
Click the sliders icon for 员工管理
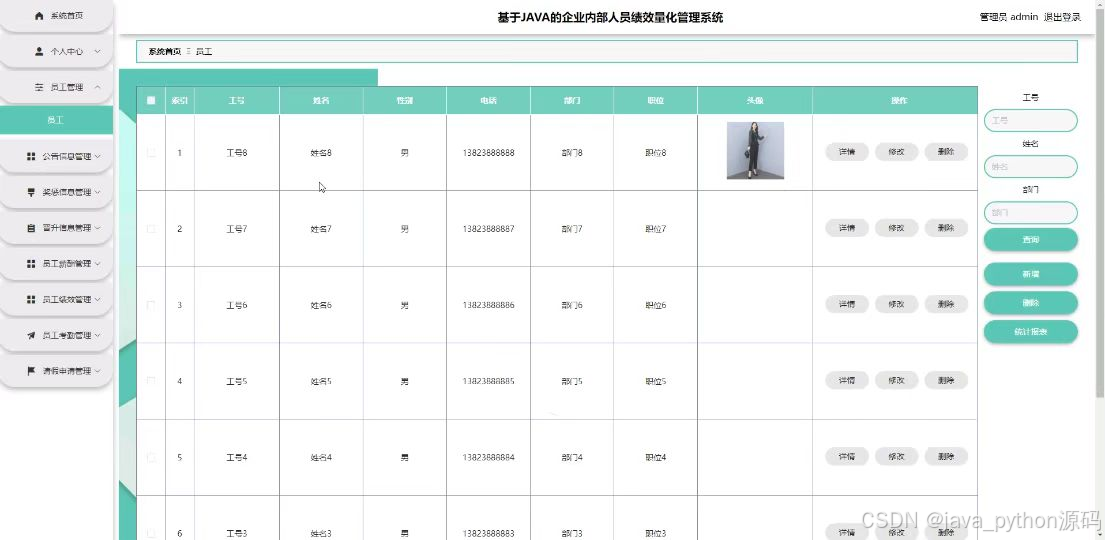39,87
